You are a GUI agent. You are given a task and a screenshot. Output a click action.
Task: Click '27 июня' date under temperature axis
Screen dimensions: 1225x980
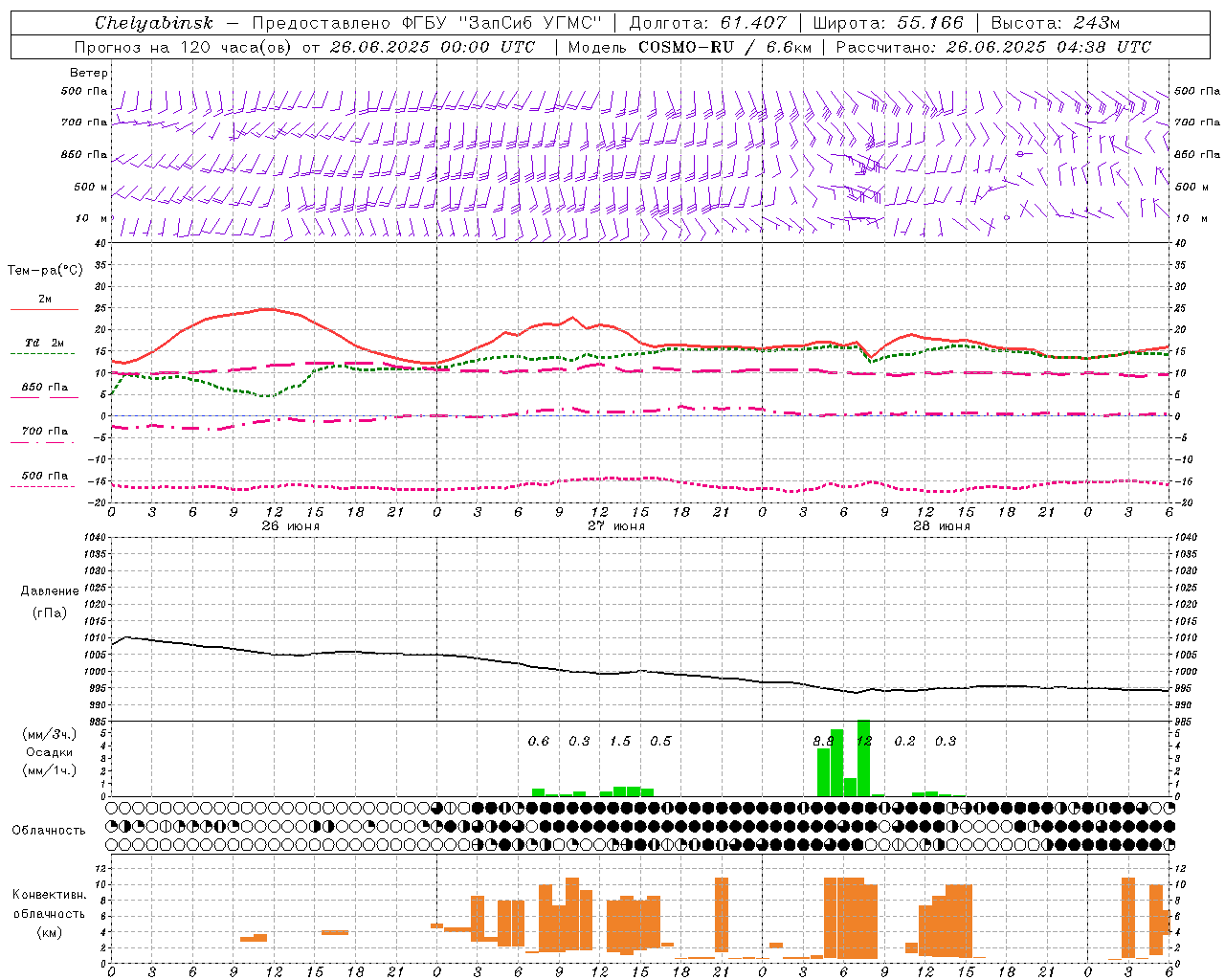click(x=616, y=526)
